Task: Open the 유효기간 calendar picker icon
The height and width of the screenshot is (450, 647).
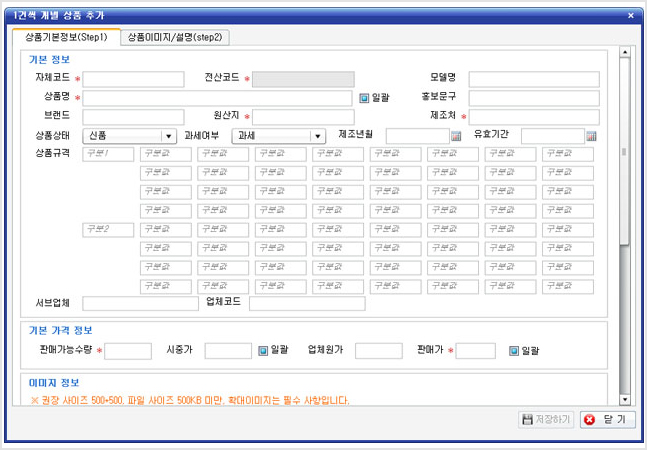Action: pyautogui.click(x=591, y=136)
